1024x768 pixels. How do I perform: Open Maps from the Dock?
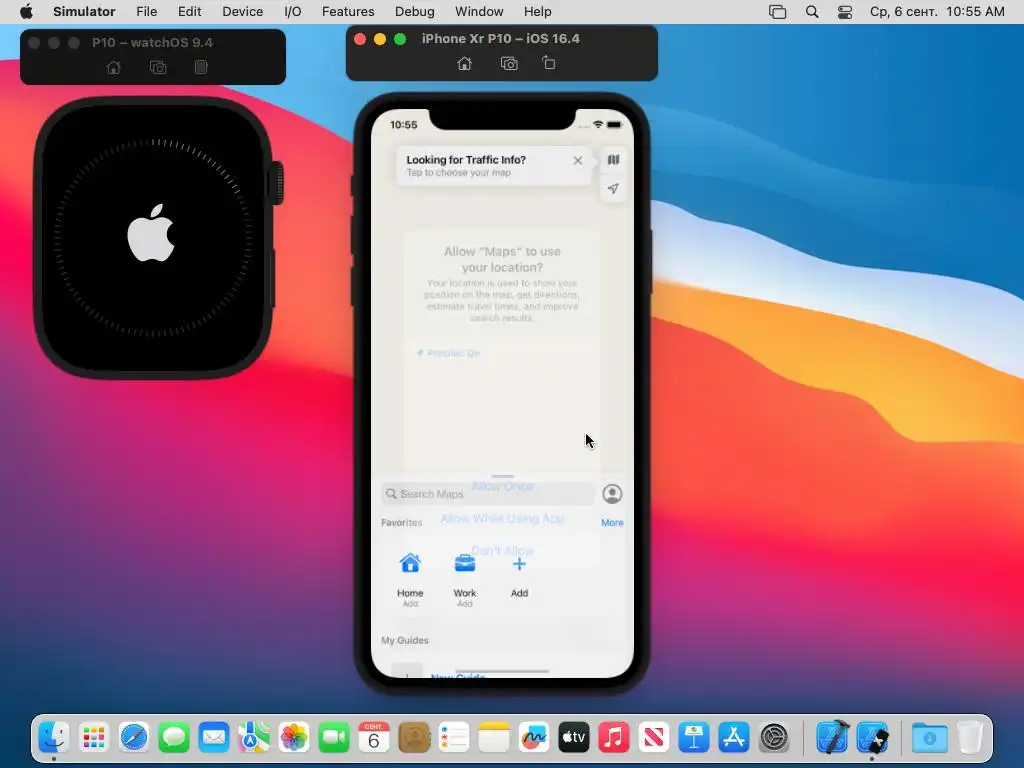coord(254,738)
